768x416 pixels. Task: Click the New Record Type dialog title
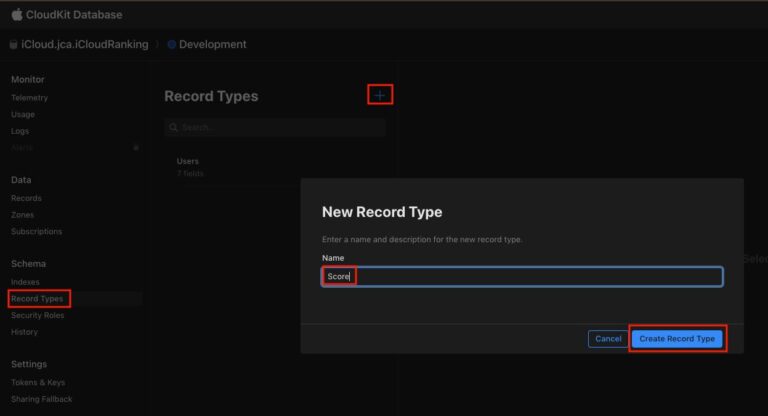click(382, 212)
